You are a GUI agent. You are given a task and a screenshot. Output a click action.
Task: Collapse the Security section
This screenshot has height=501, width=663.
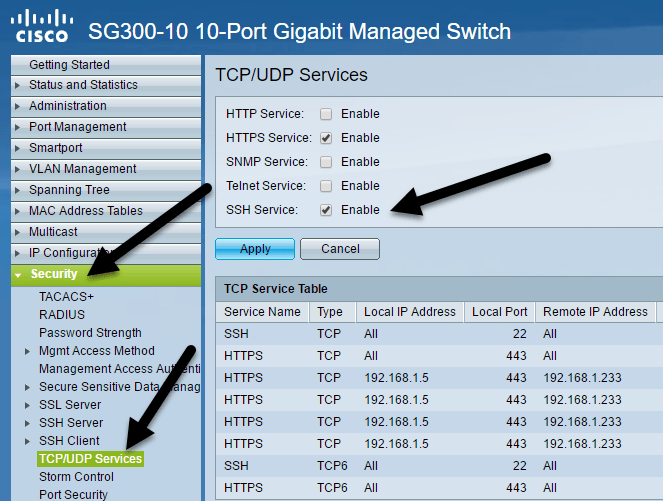coord(19,275)
